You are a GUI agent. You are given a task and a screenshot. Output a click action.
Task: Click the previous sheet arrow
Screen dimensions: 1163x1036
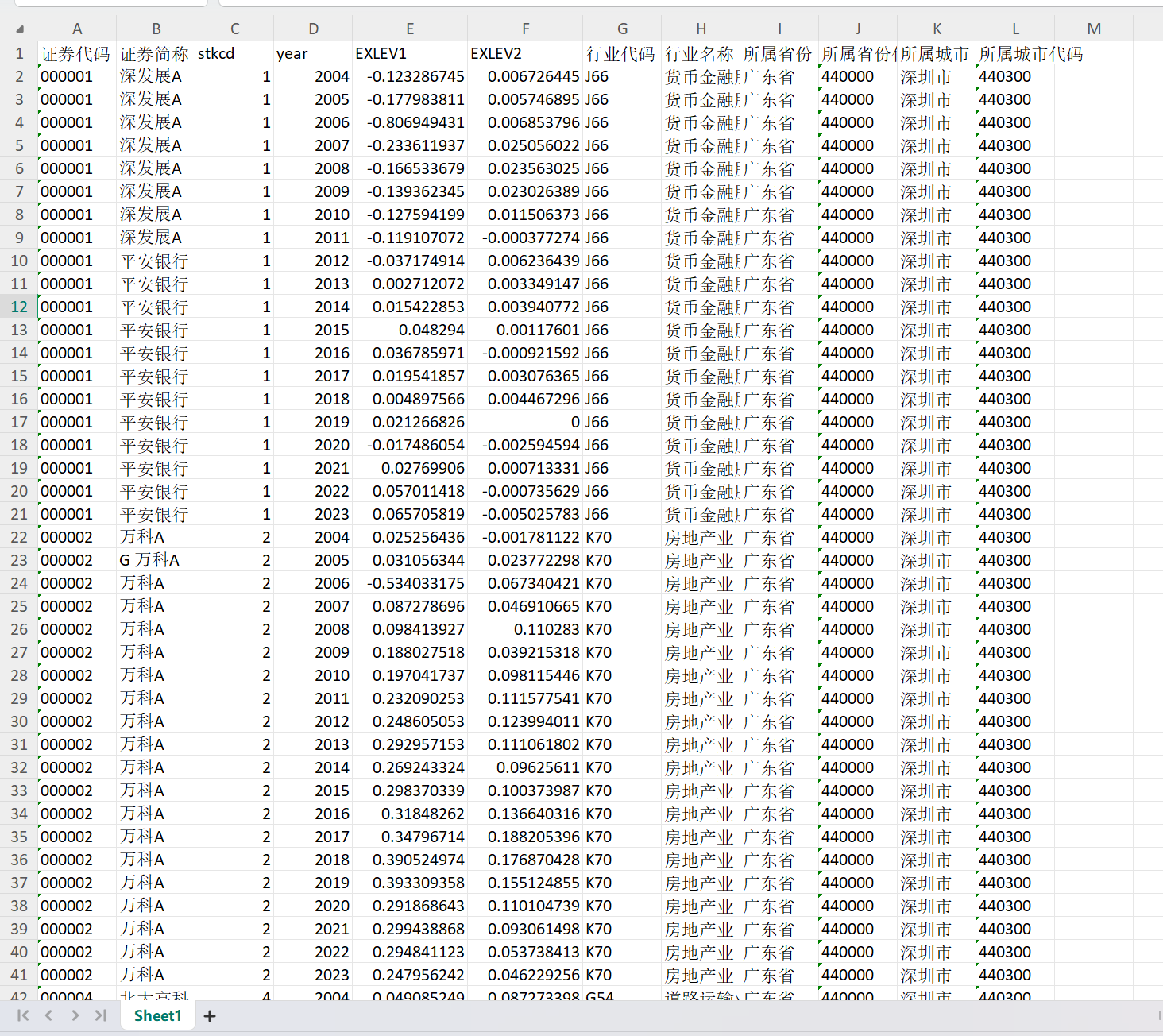click(49, 1015)
